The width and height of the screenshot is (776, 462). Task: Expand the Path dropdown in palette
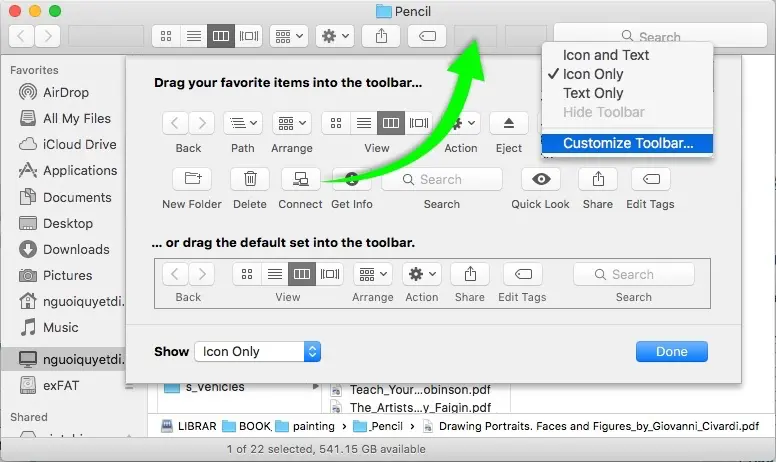[242, 124]
